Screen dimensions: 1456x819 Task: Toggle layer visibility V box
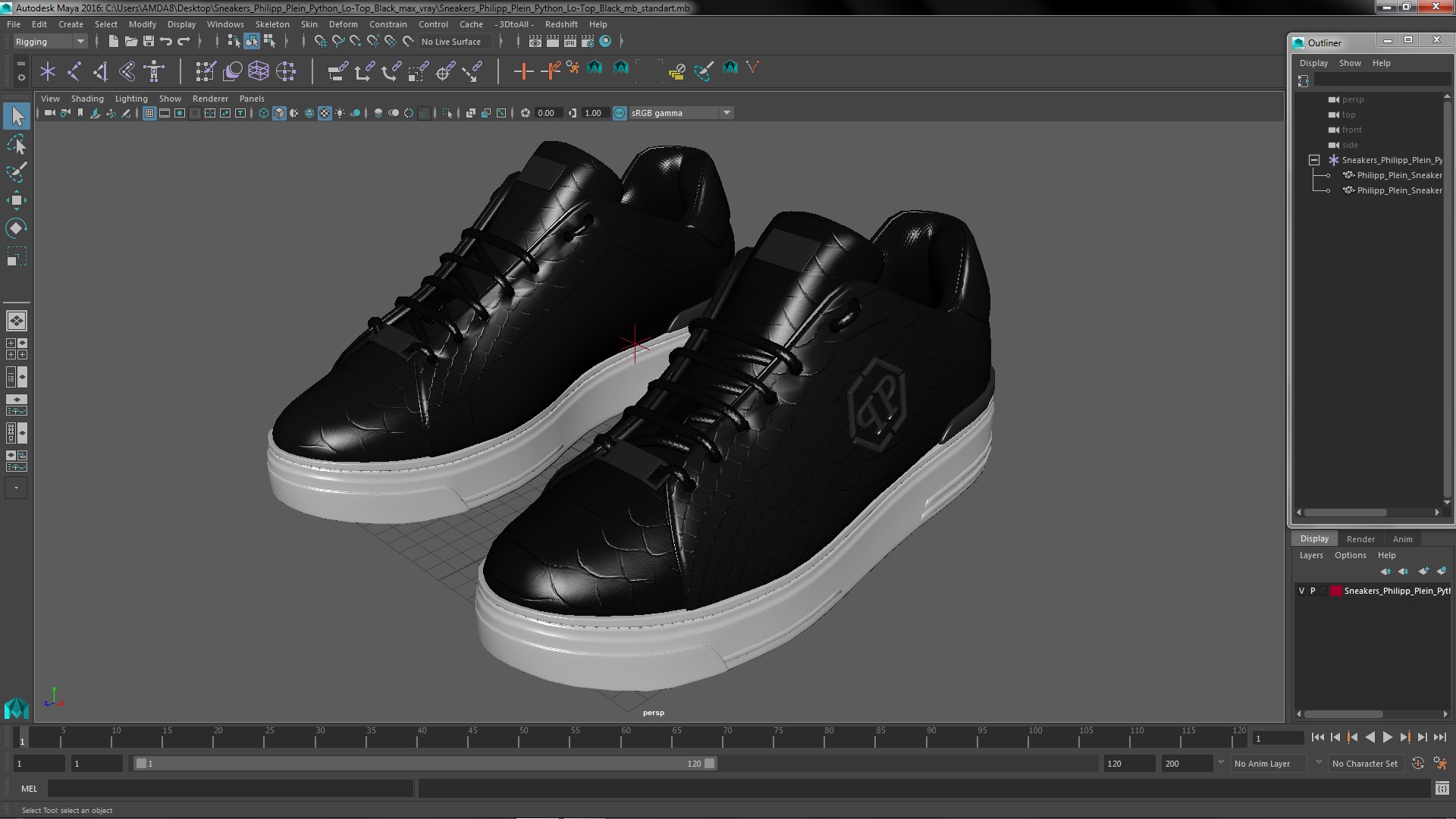1302,591
